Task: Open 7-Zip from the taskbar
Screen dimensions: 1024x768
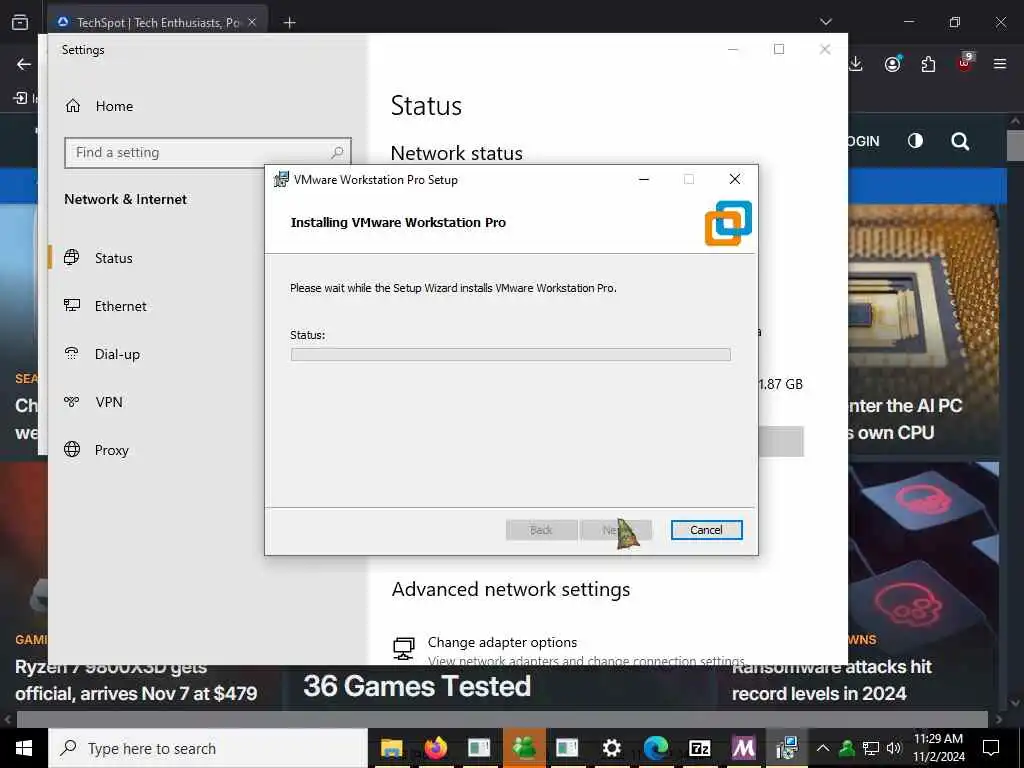Action: 699,748
